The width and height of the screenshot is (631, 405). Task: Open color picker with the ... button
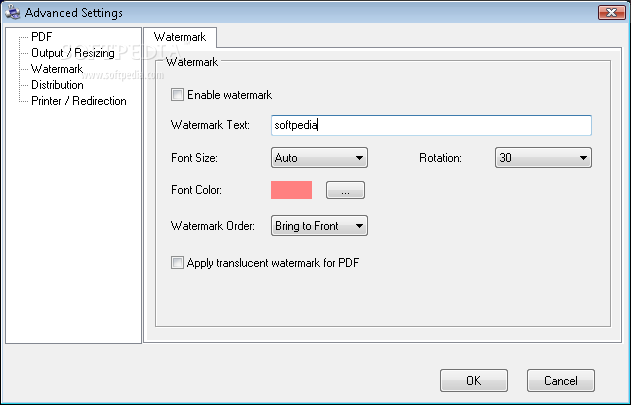(345, 190)
